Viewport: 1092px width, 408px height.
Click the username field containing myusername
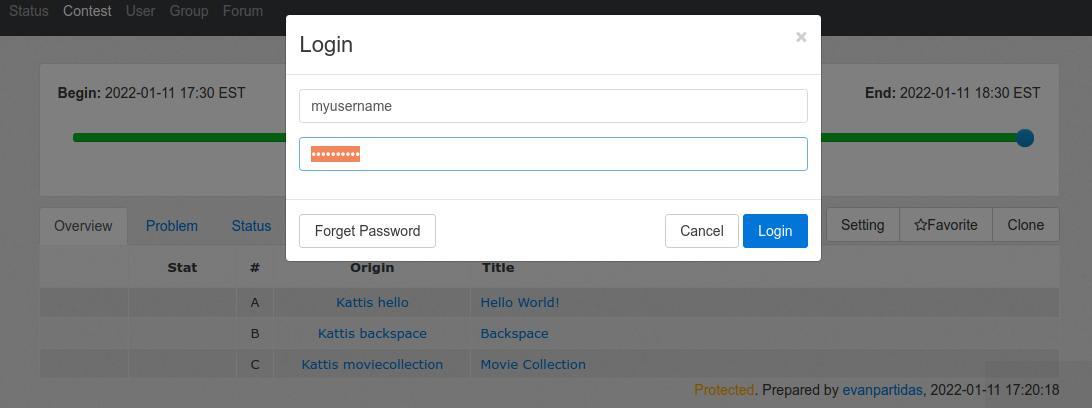click(x=553, y=106)
